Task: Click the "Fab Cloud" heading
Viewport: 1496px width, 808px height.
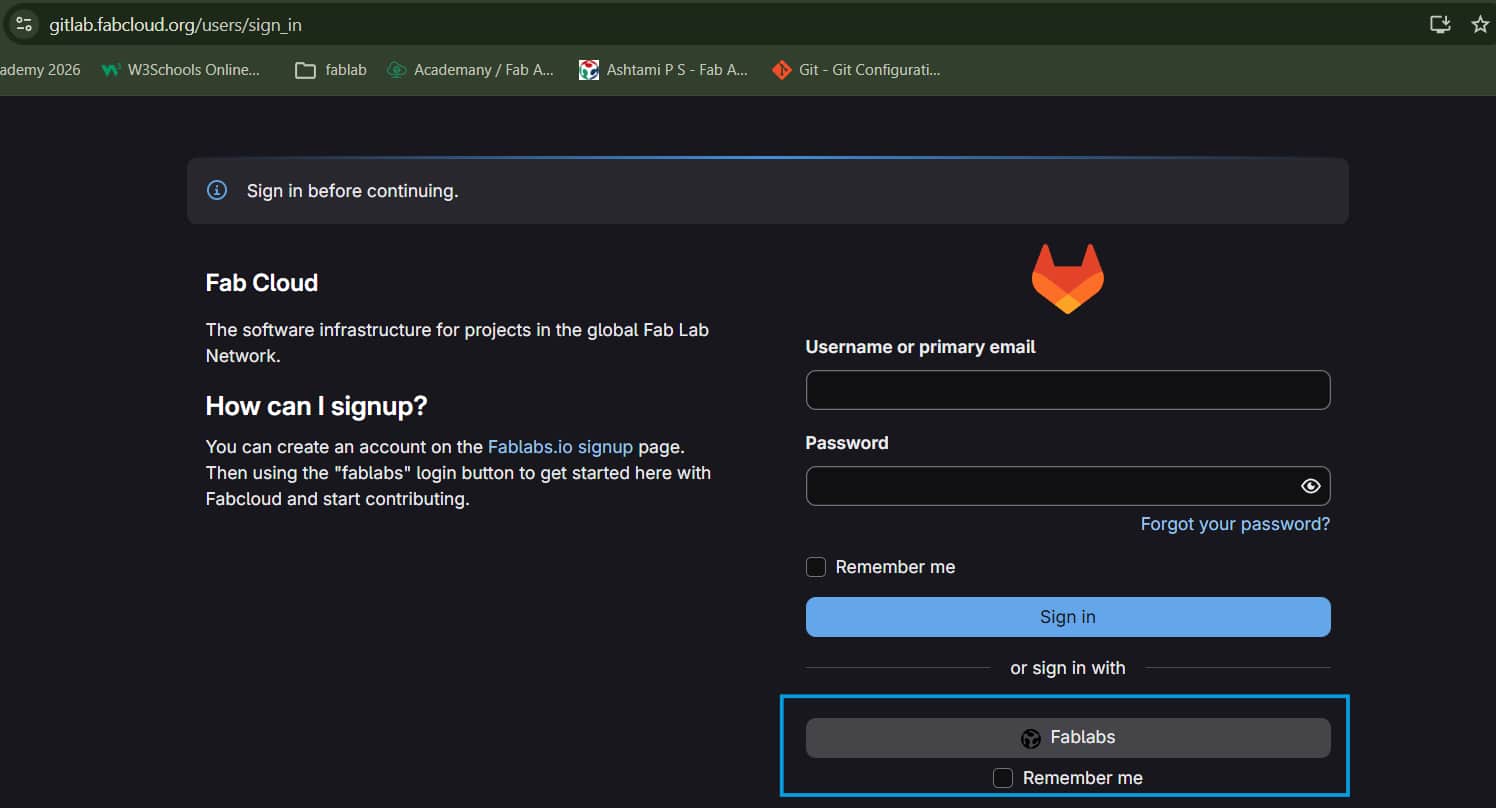Action: (262, 283)
